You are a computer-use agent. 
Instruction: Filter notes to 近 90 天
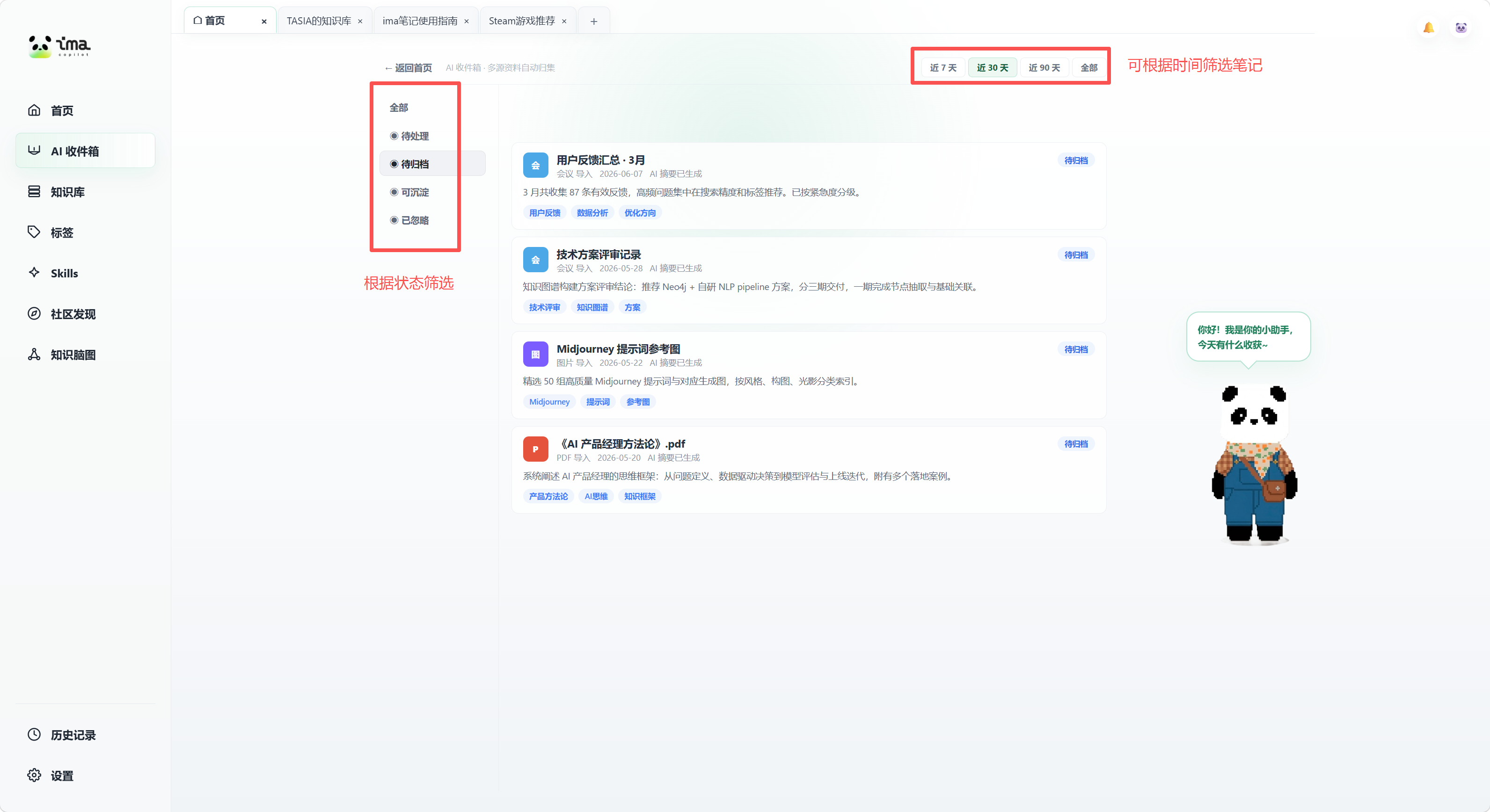point(1044,68)
